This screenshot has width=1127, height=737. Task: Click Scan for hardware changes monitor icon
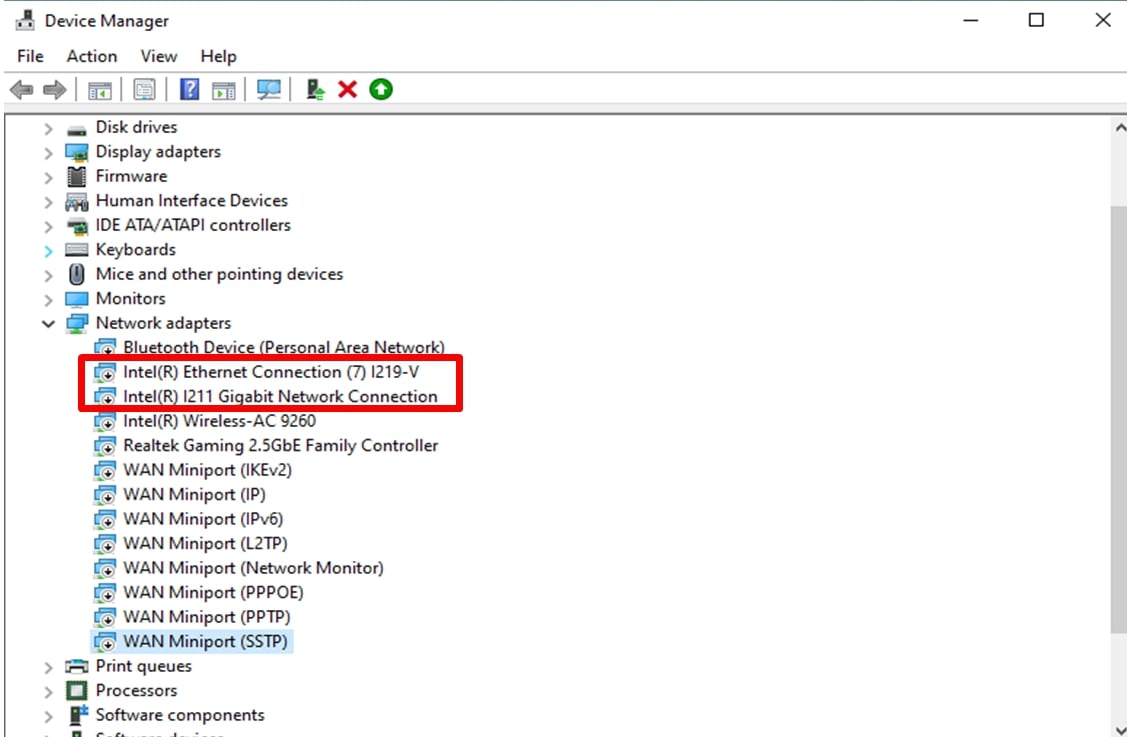click(268, 90)
